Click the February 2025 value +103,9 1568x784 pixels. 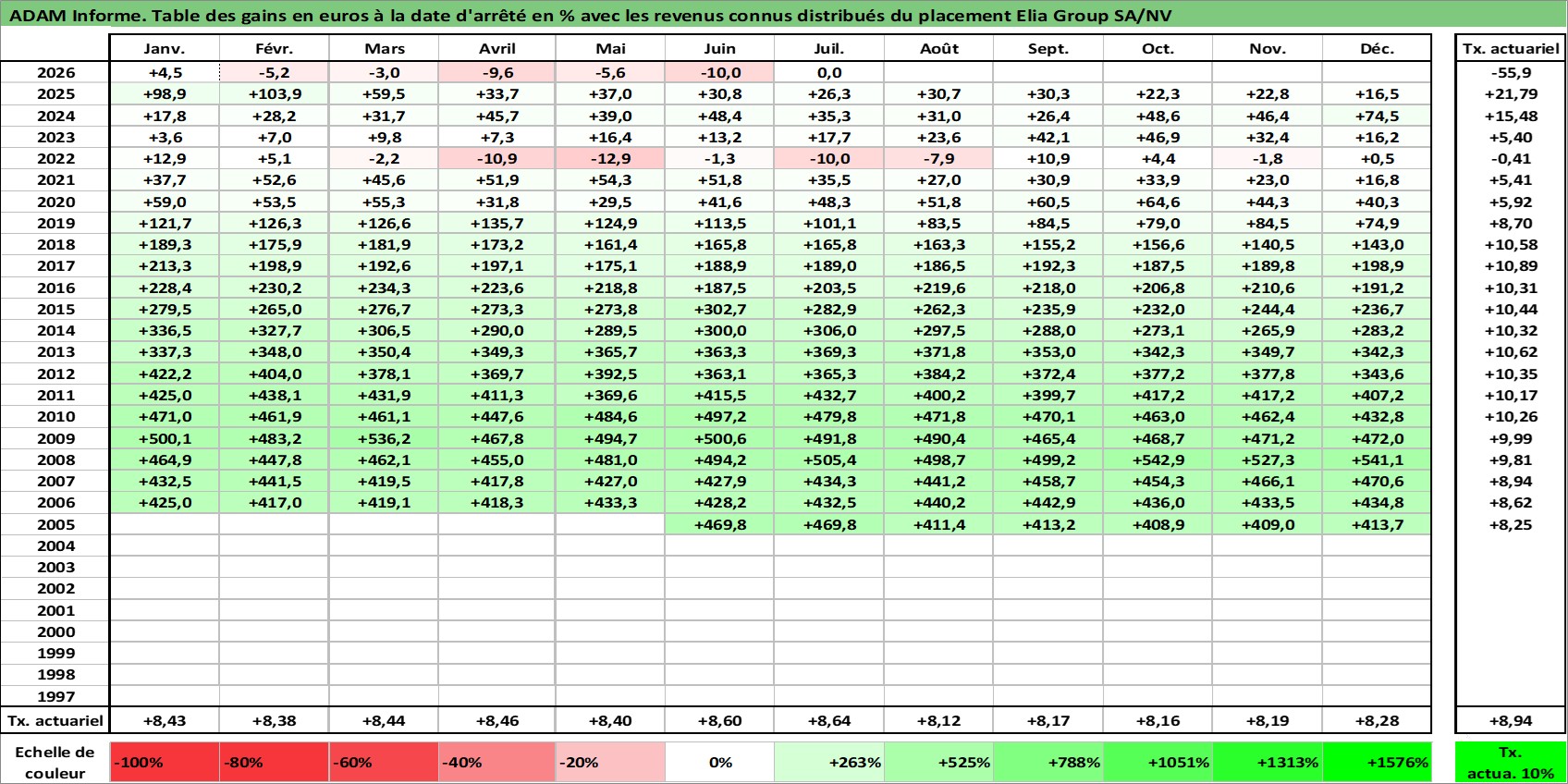point(275,94)
